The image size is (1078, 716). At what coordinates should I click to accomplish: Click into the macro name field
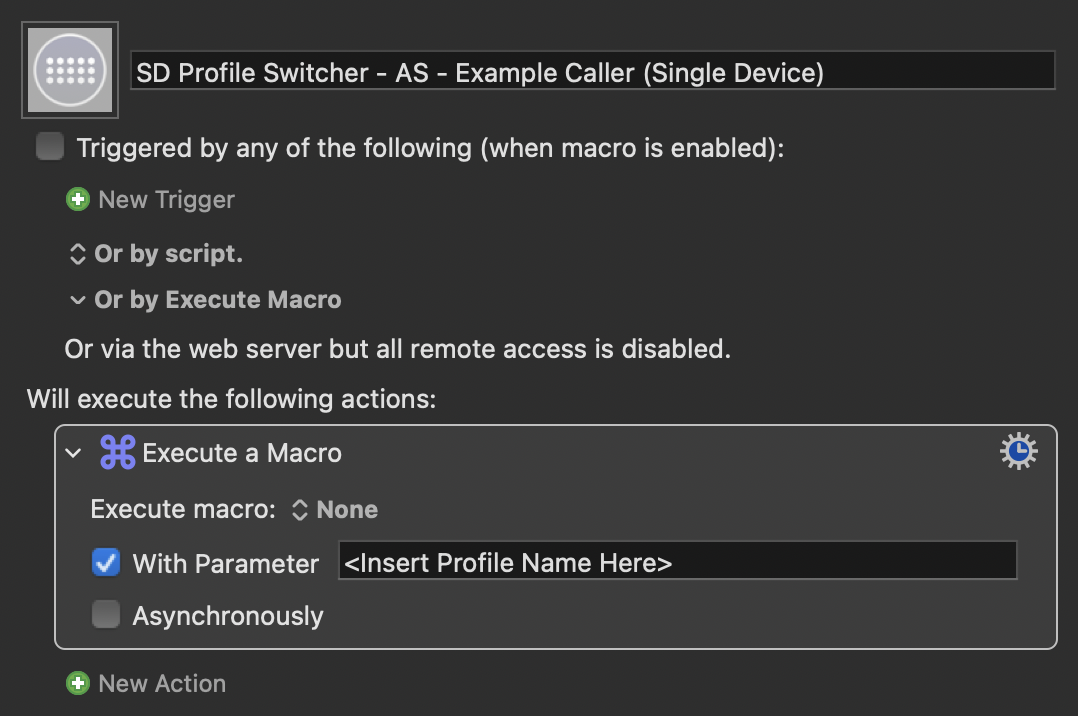[593, 70]
